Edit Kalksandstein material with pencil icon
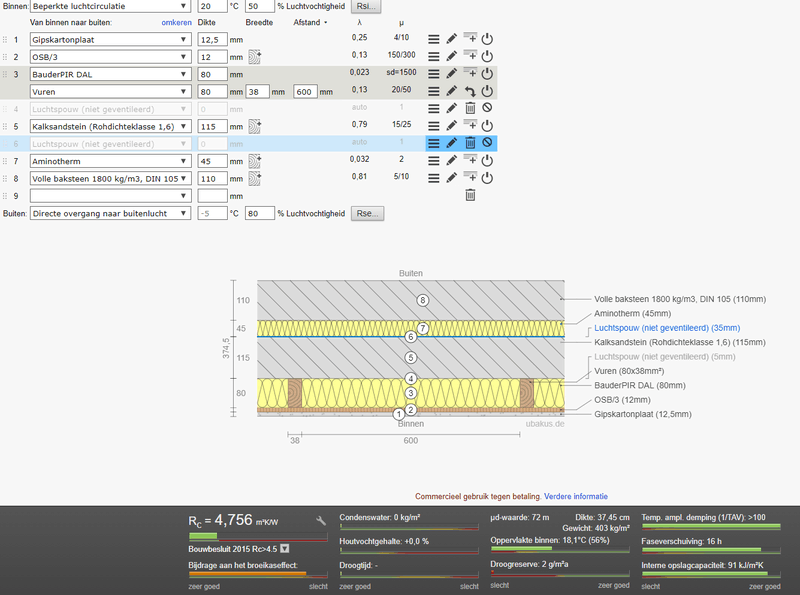800x595 pixels. pyautogui.click(x=452, y=126)
